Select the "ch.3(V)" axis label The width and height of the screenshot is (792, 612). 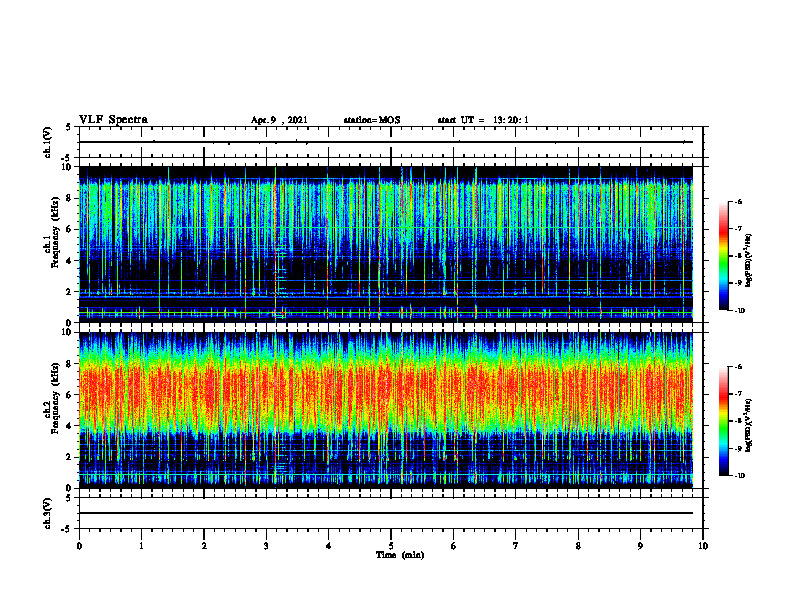48,513
